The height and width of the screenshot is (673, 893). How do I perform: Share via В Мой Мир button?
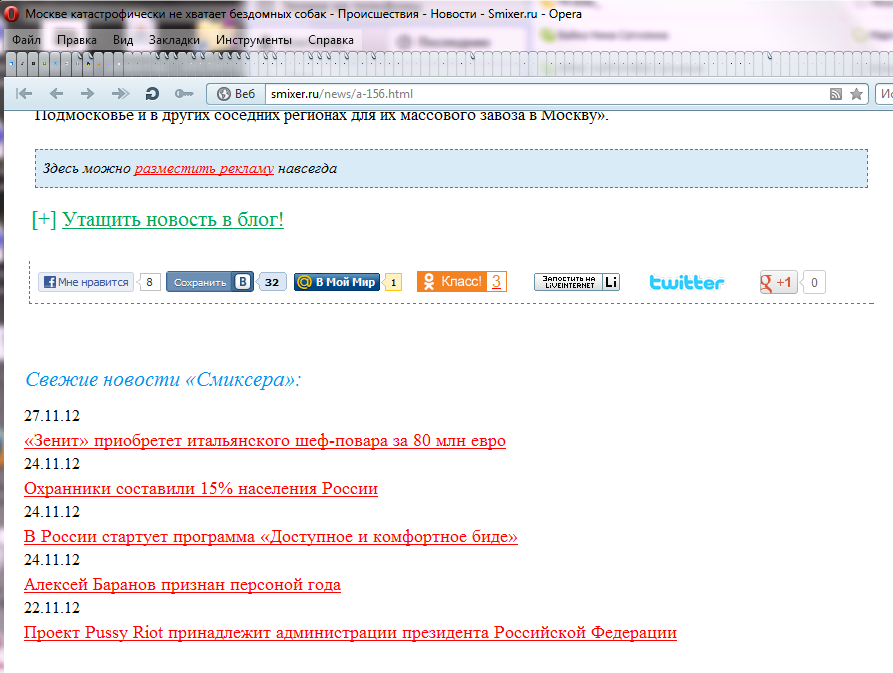[337, 282]
